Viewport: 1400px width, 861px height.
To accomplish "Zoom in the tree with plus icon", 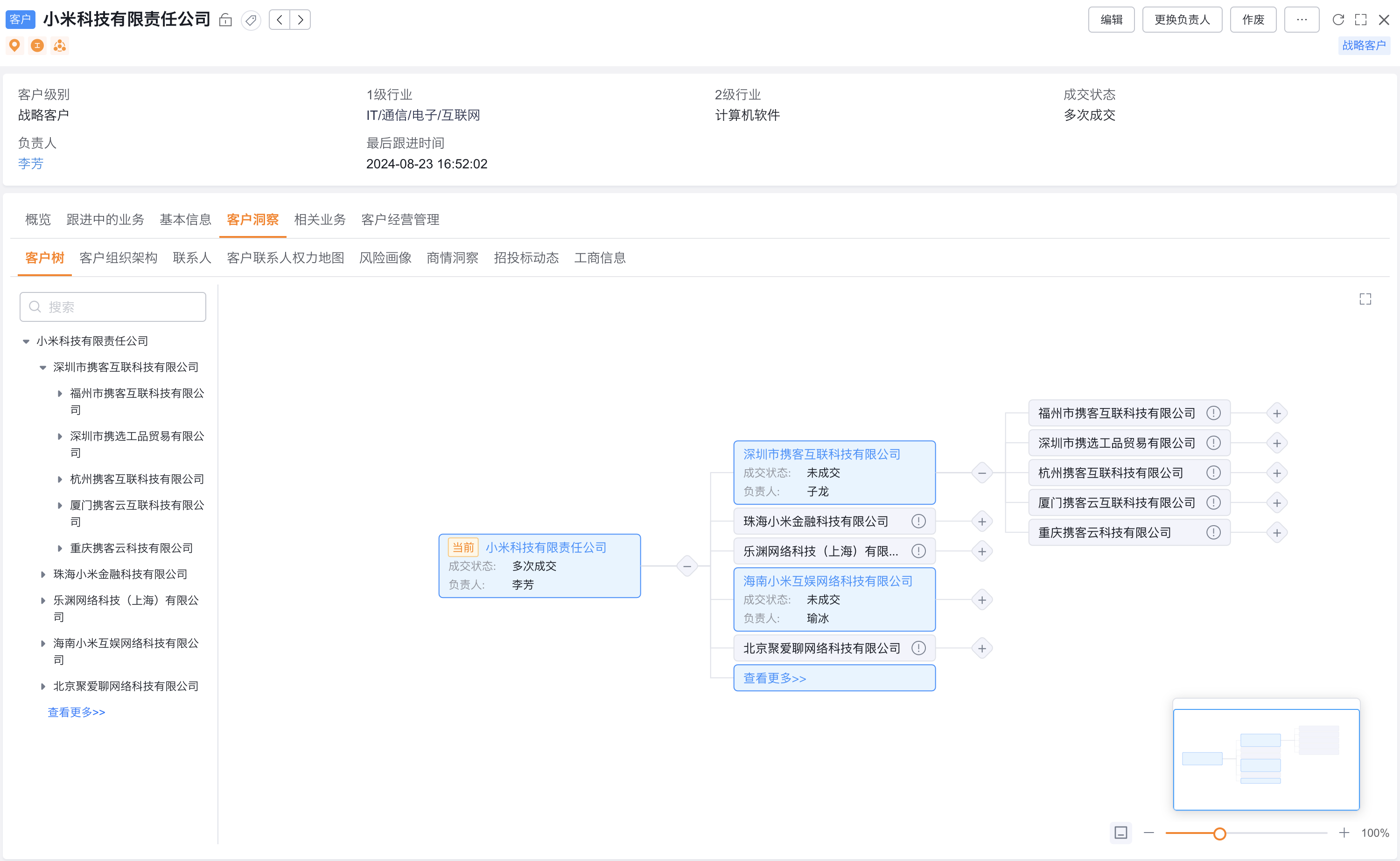I will click(1344, 833).
